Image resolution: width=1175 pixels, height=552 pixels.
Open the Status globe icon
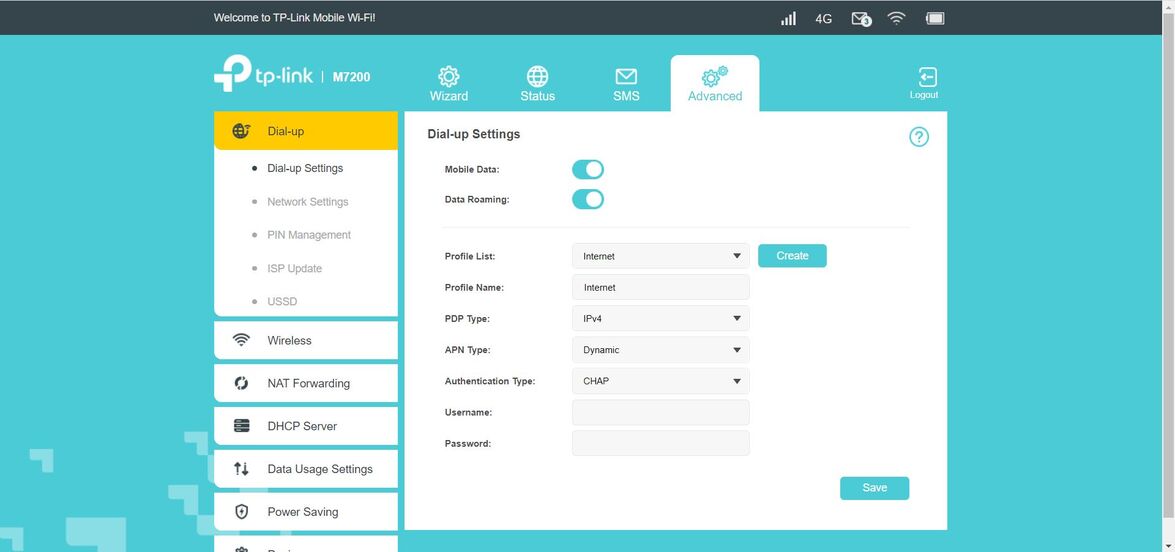[537, 77]
